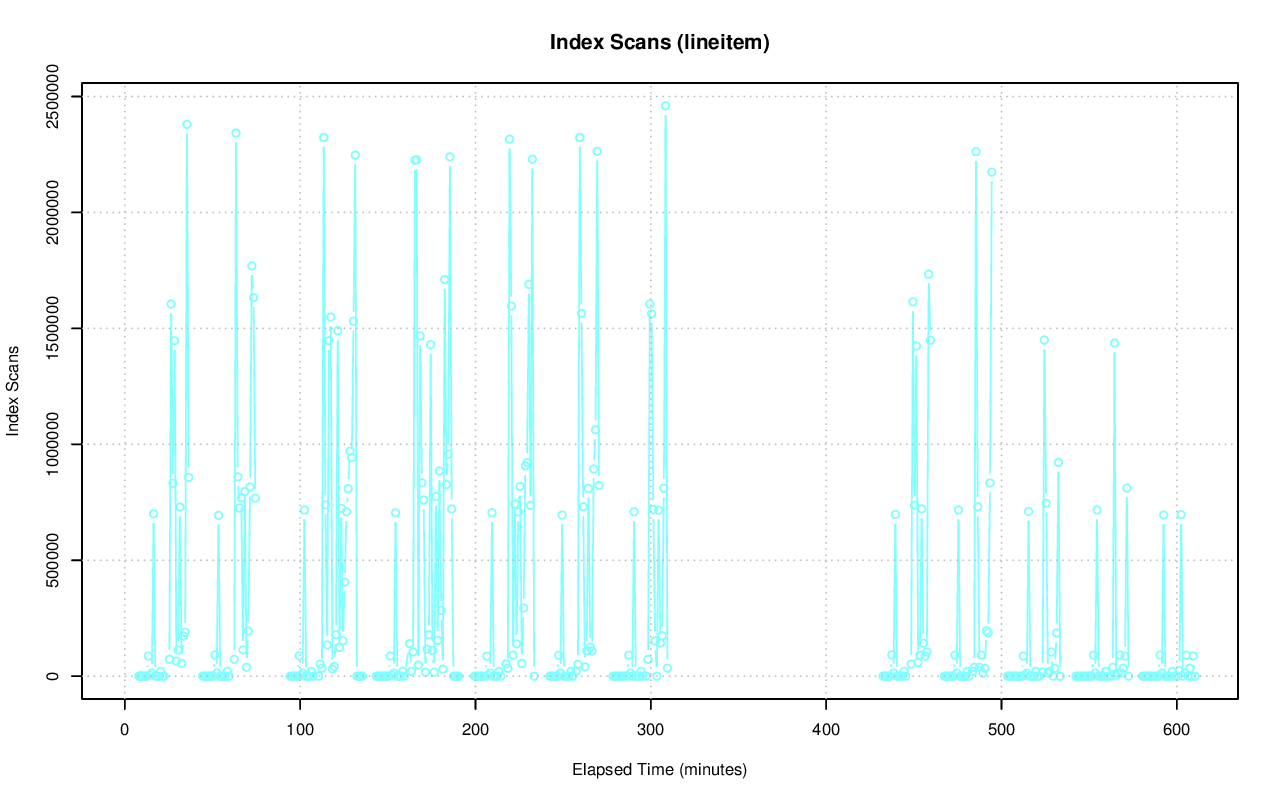Image resolution: width=1280 pixels, height=801 pixels.
Task: Click the 'Elapsed Time (minutes)' x-axis label
Action: pos(659,770)
